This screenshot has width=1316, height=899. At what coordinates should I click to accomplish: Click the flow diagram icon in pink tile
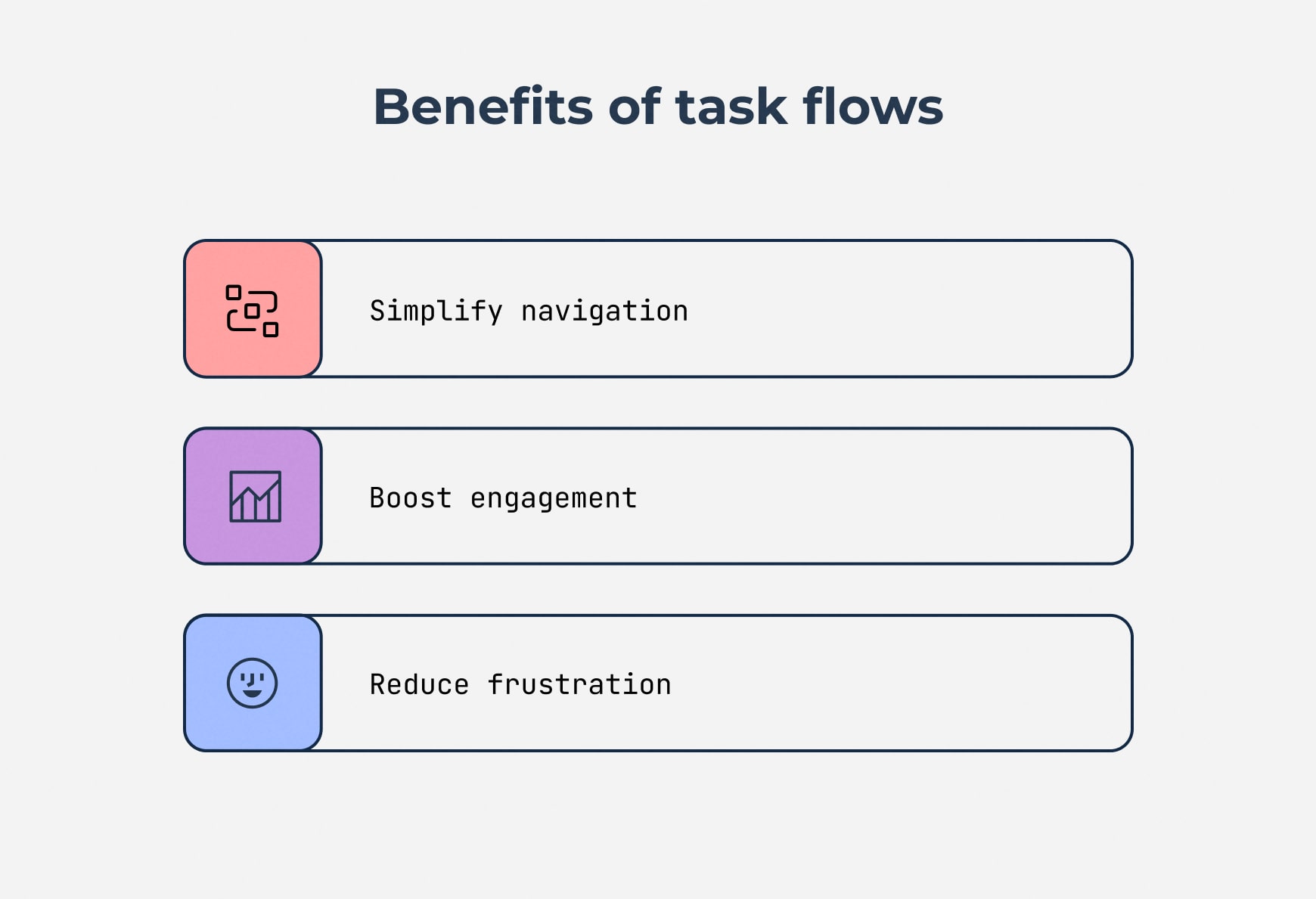(253, 311)
